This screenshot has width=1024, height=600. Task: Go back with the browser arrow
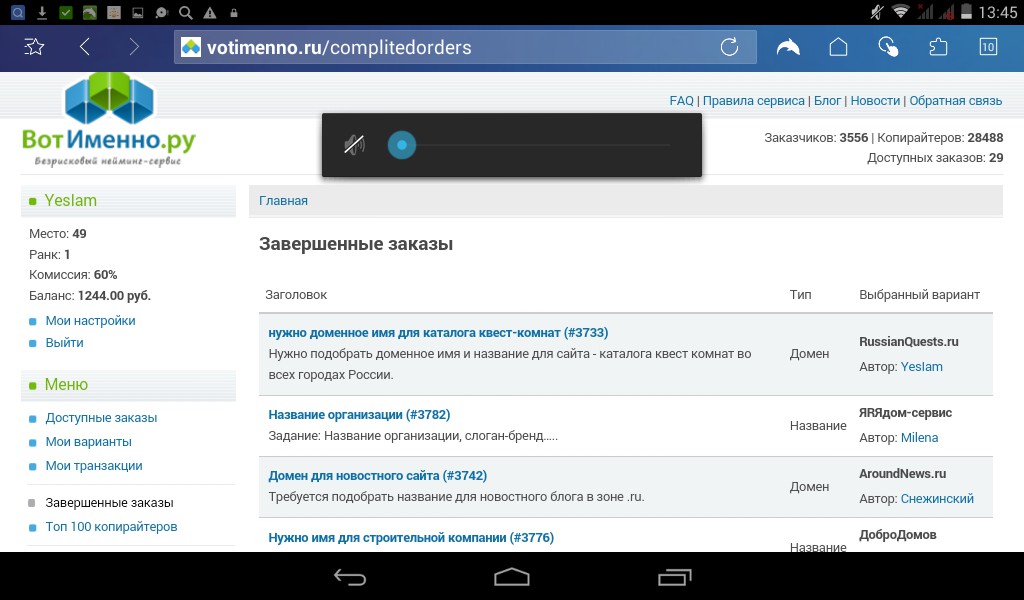84,47
